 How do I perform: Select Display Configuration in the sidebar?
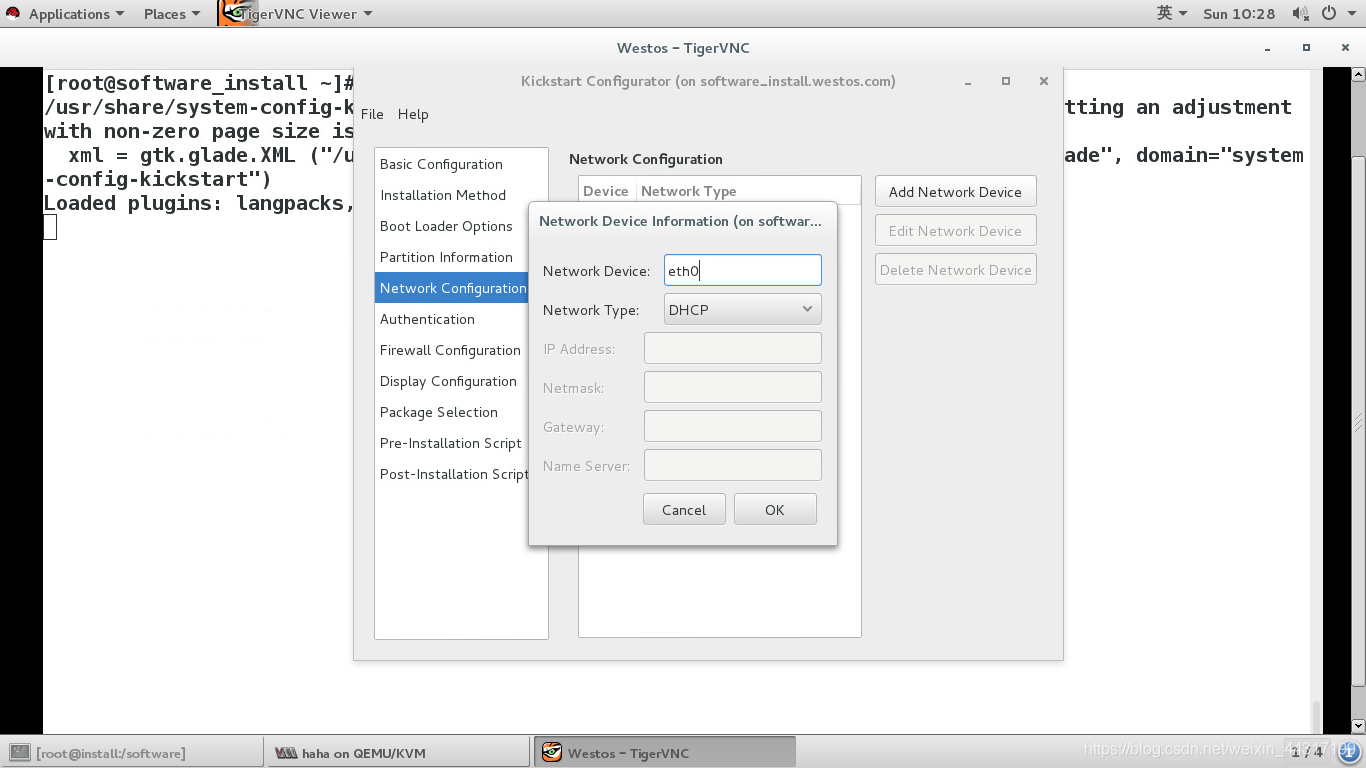[x=452, y=381]
